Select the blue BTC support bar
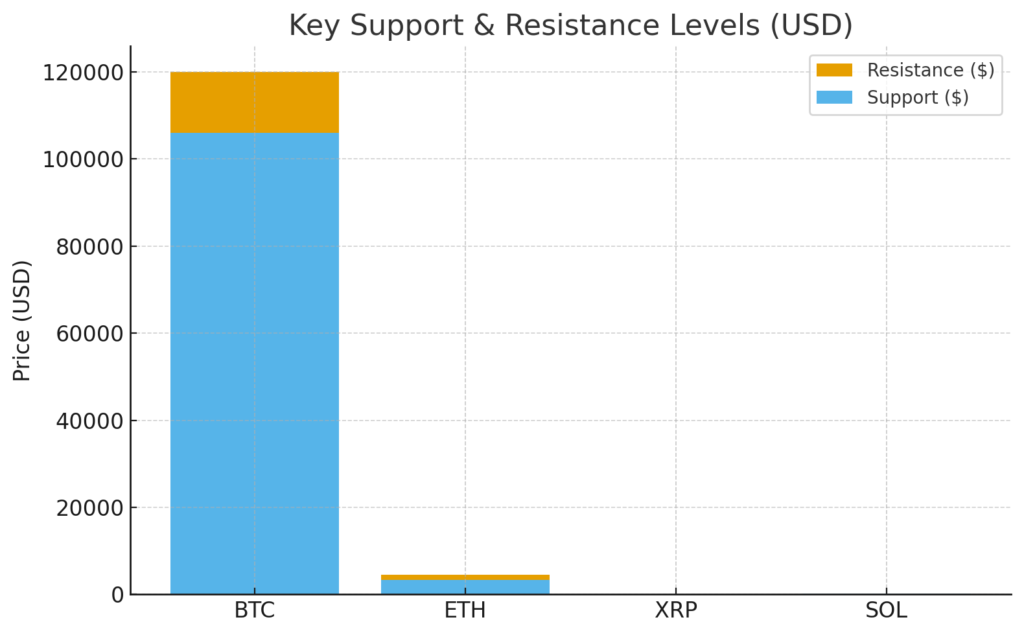The width and height of the screenshot is (1024, 635). (x=254, y=360)
